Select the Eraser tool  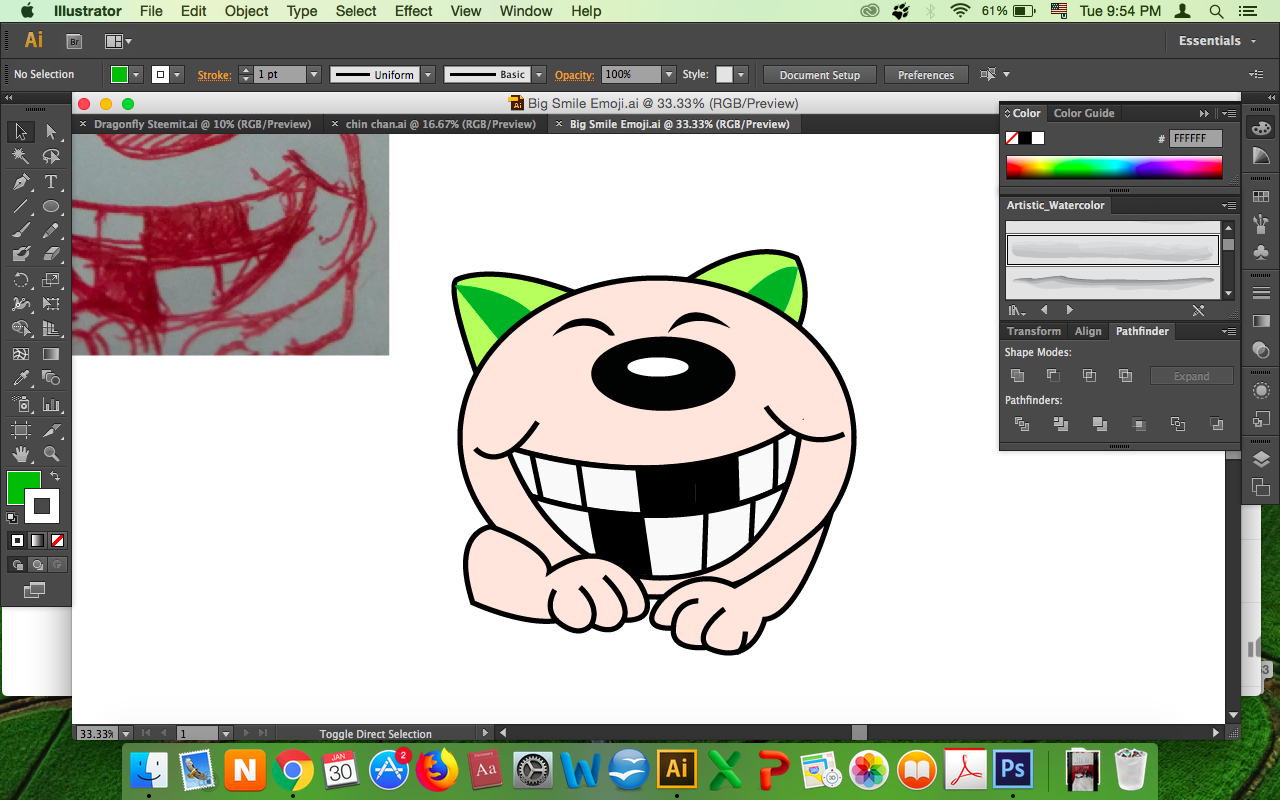tap(51, 254)
